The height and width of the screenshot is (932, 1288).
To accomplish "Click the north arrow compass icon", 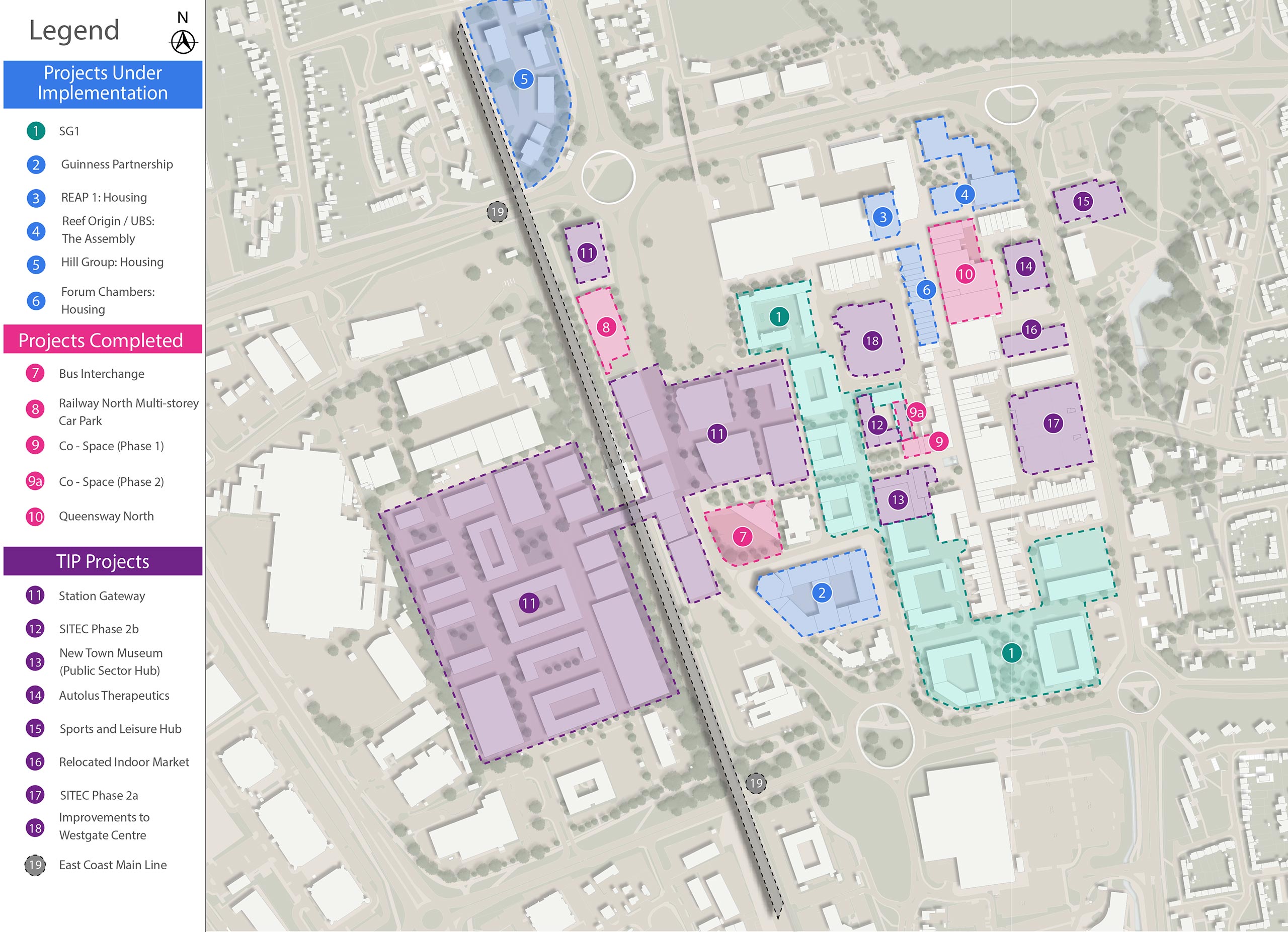I will 183,40.
